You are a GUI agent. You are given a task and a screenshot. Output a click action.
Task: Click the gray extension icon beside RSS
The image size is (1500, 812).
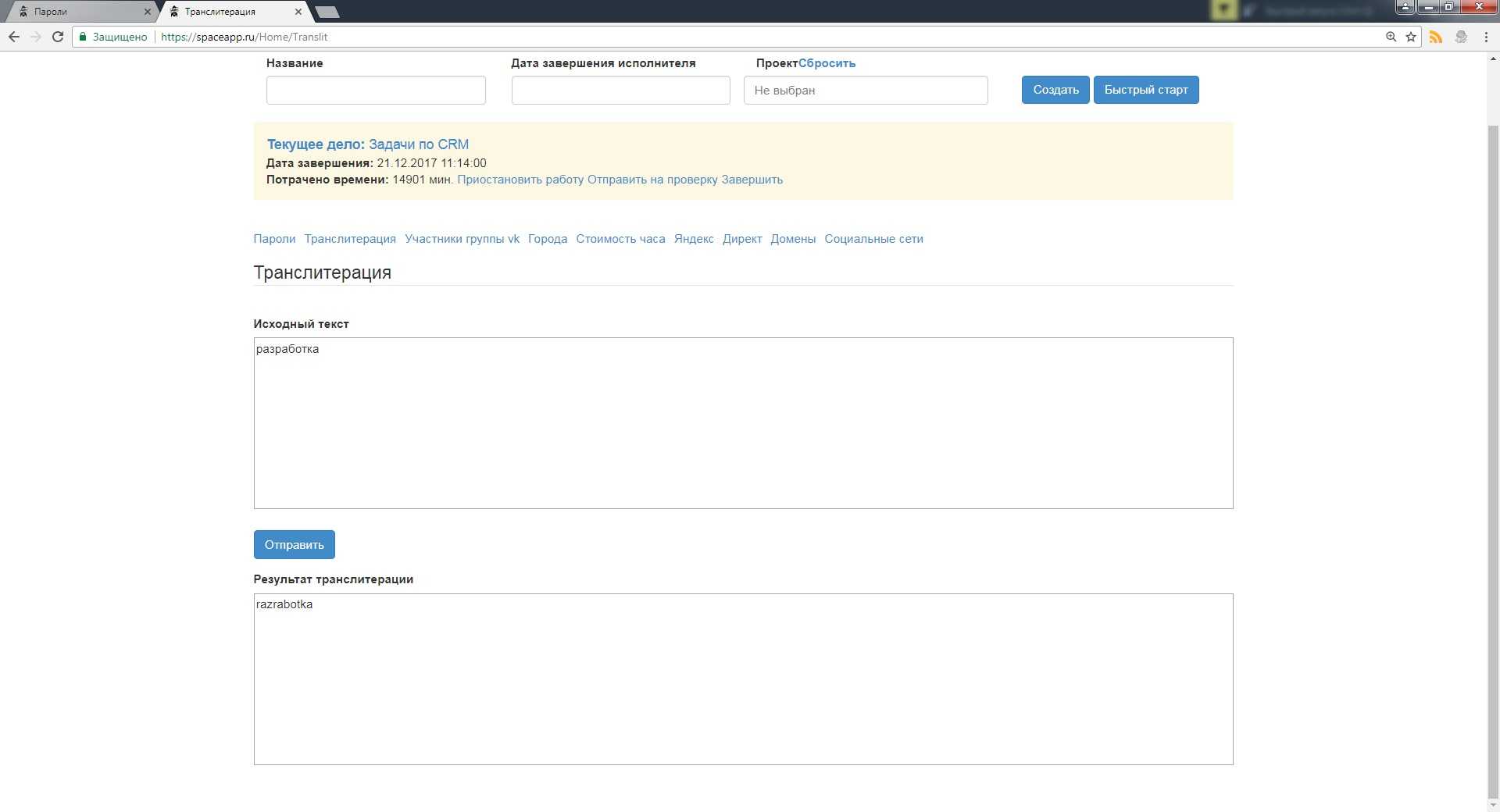(1461, 37)
